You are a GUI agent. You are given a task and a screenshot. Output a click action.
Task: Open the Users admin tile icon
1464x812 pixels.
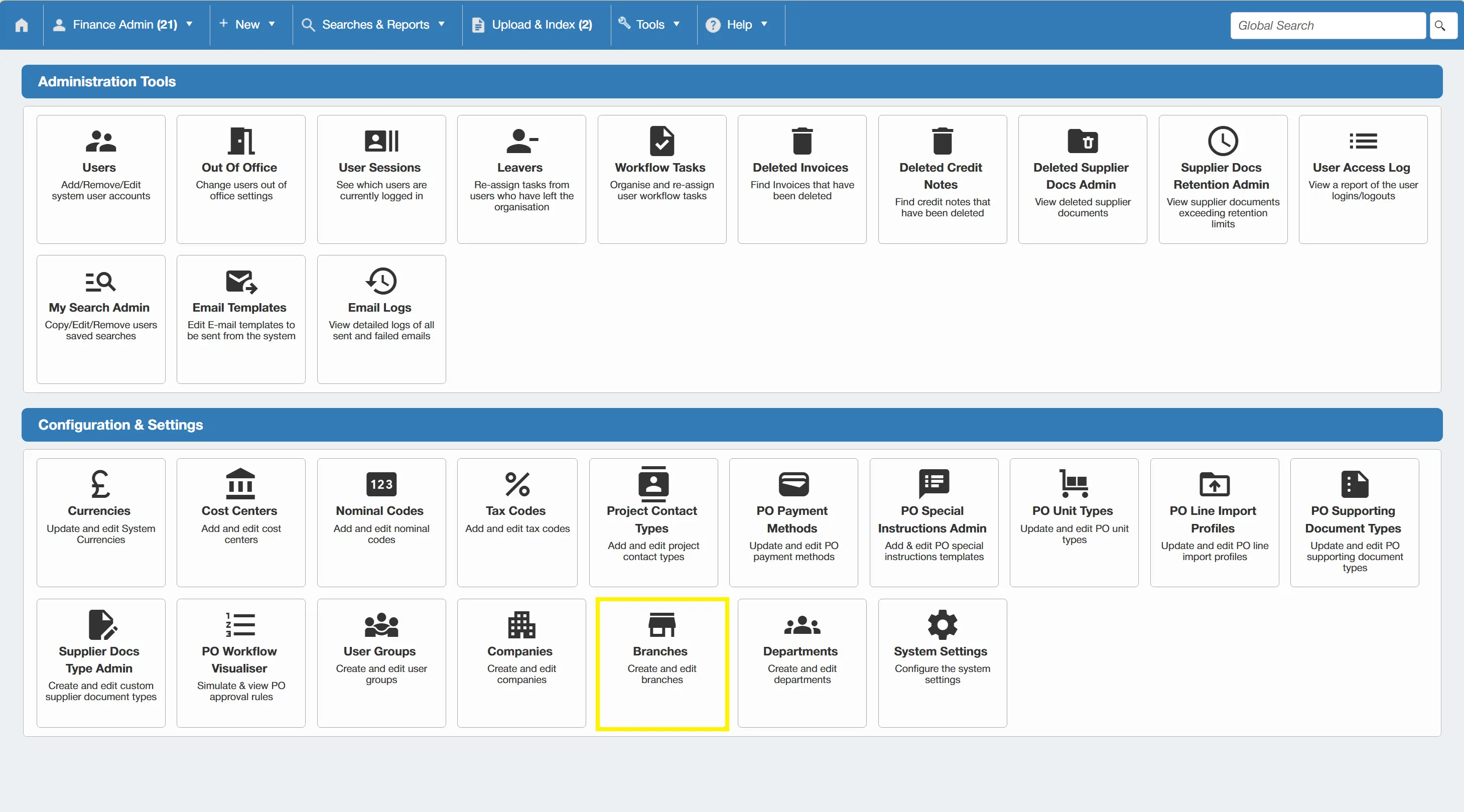pos(100,141)
